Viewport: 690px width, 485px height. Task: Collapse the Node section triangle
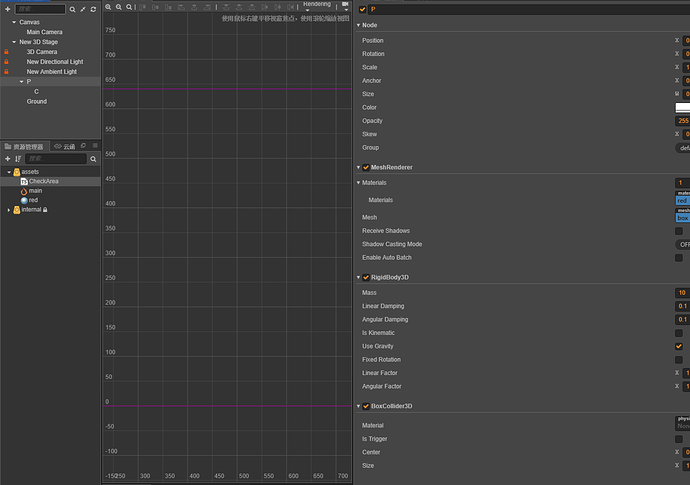point(359,25)
